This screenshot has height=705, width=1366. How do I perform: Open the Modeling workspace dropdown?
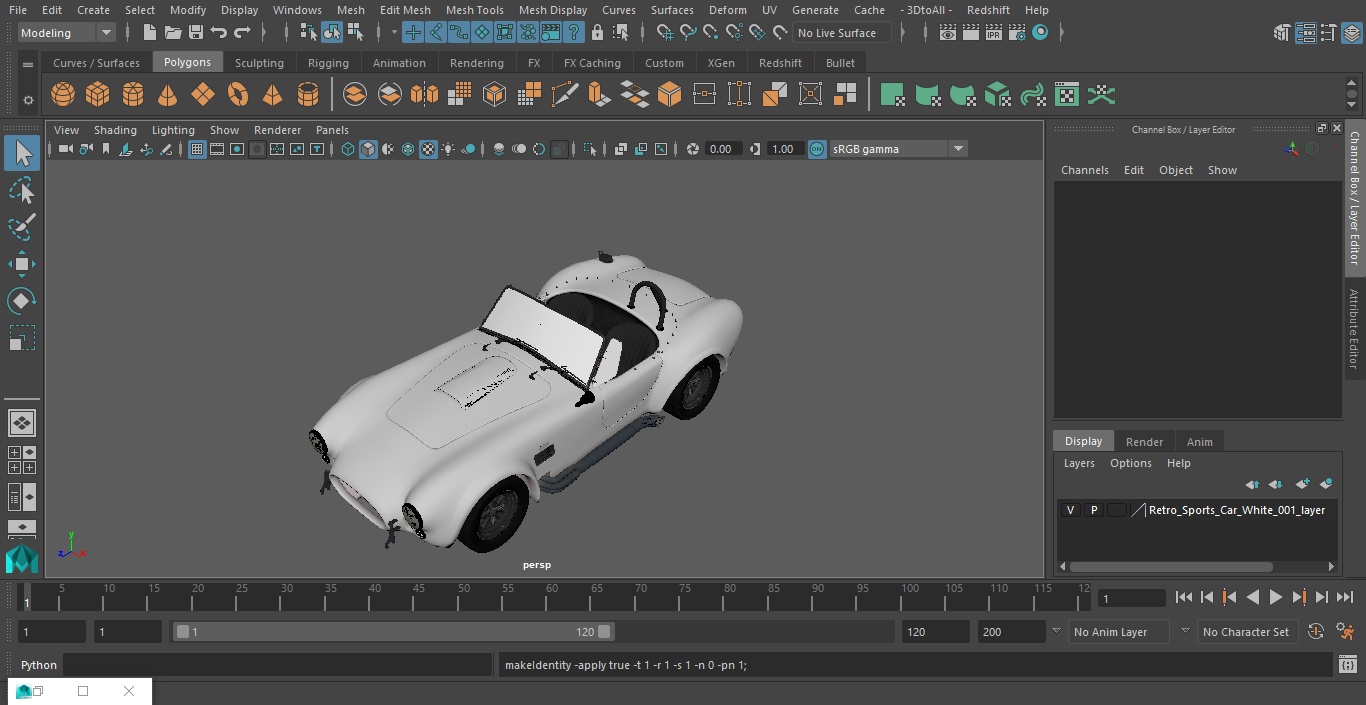click(67, 33)
